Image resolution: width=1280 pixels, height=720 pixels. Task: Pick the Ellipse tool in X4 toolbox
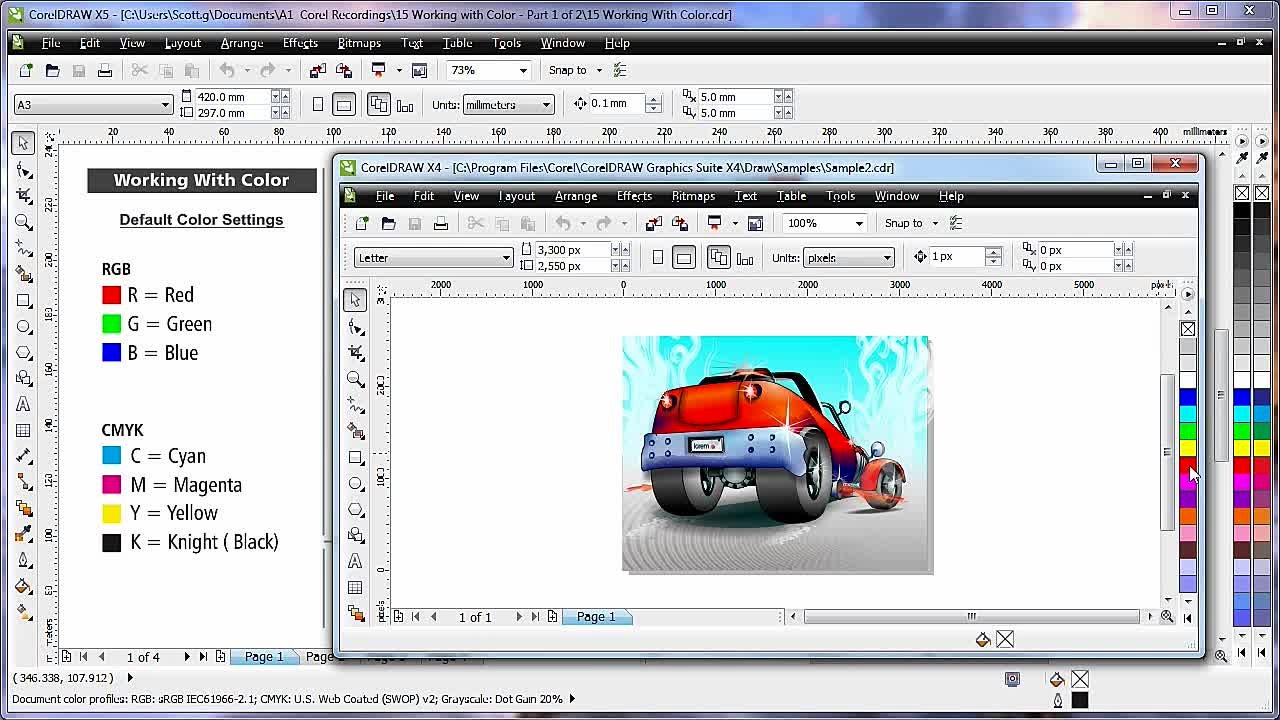pyautogui.click(x=355, y=483)
